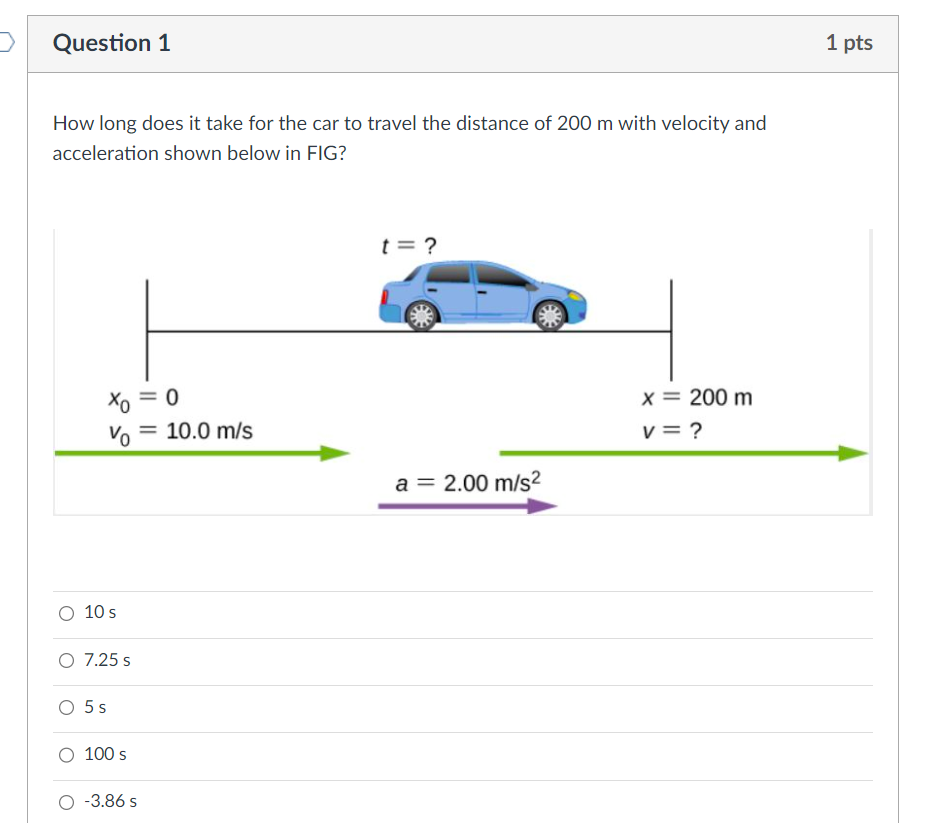Click the Question 1 header

111,43
